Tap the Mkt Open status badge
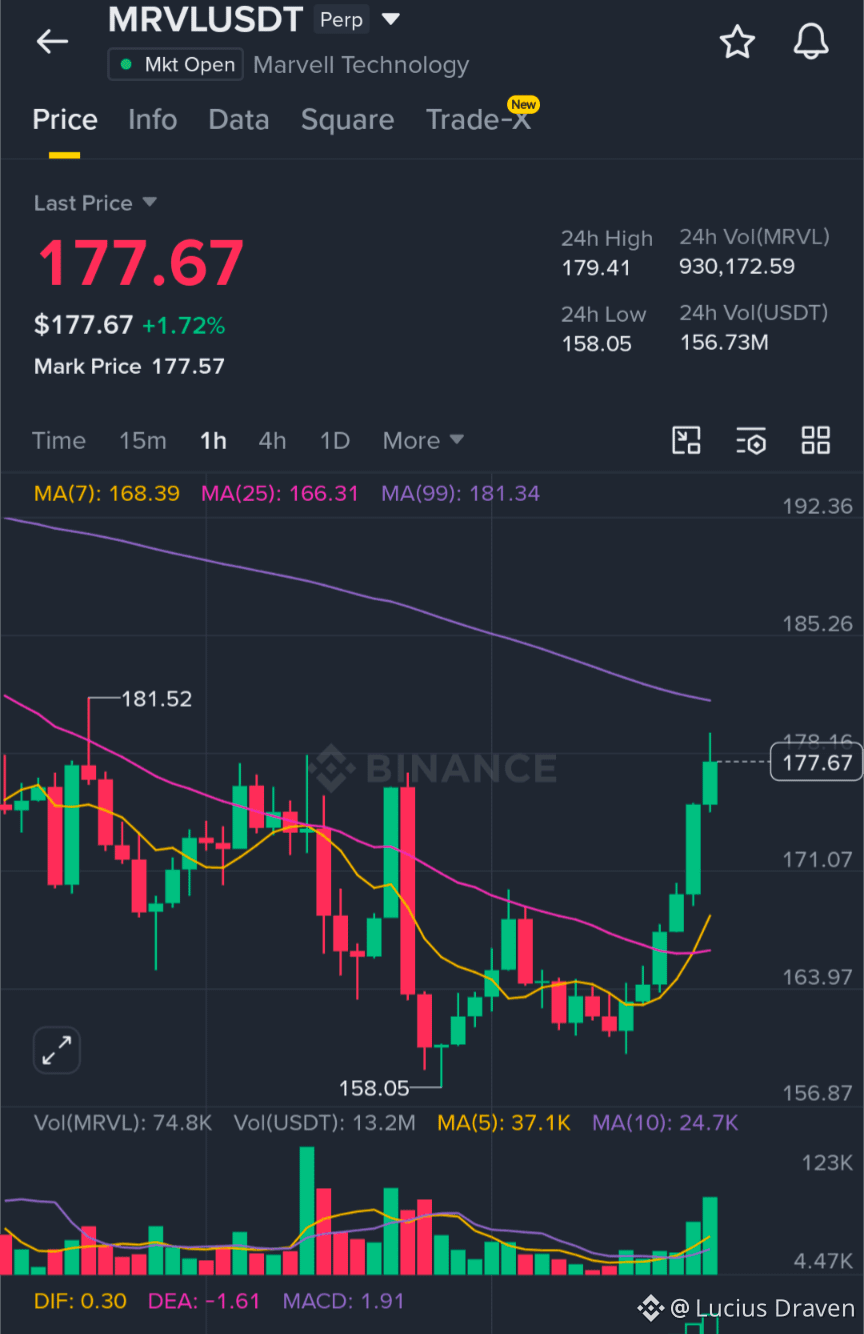This screenshot has width=864, height=1334. tap(176, 65)
